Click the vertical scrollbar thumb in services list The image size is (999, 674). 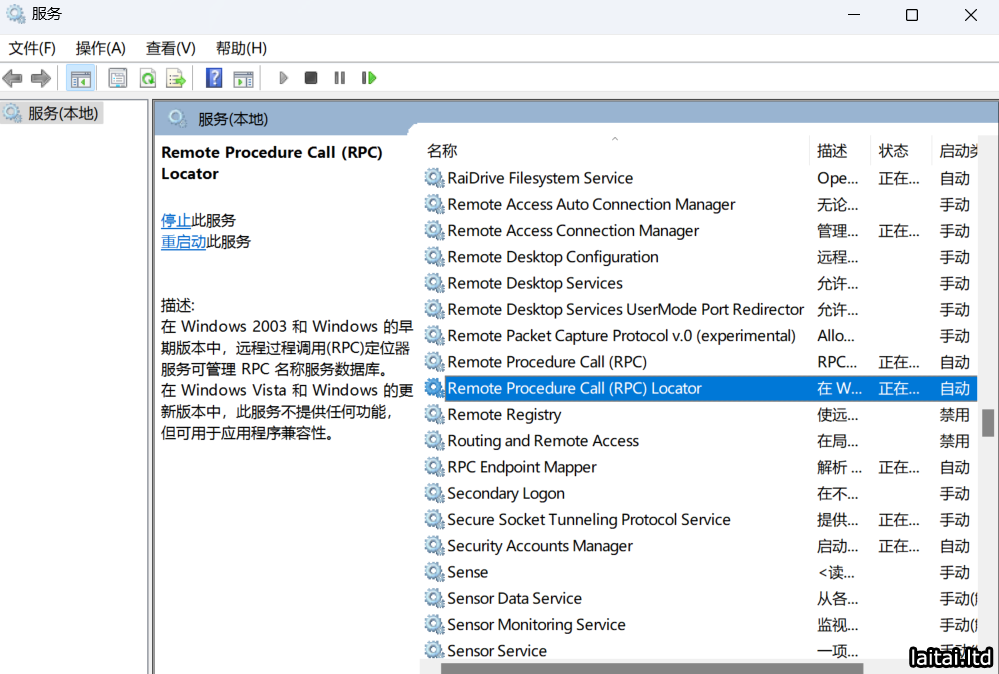pos(988,422)
